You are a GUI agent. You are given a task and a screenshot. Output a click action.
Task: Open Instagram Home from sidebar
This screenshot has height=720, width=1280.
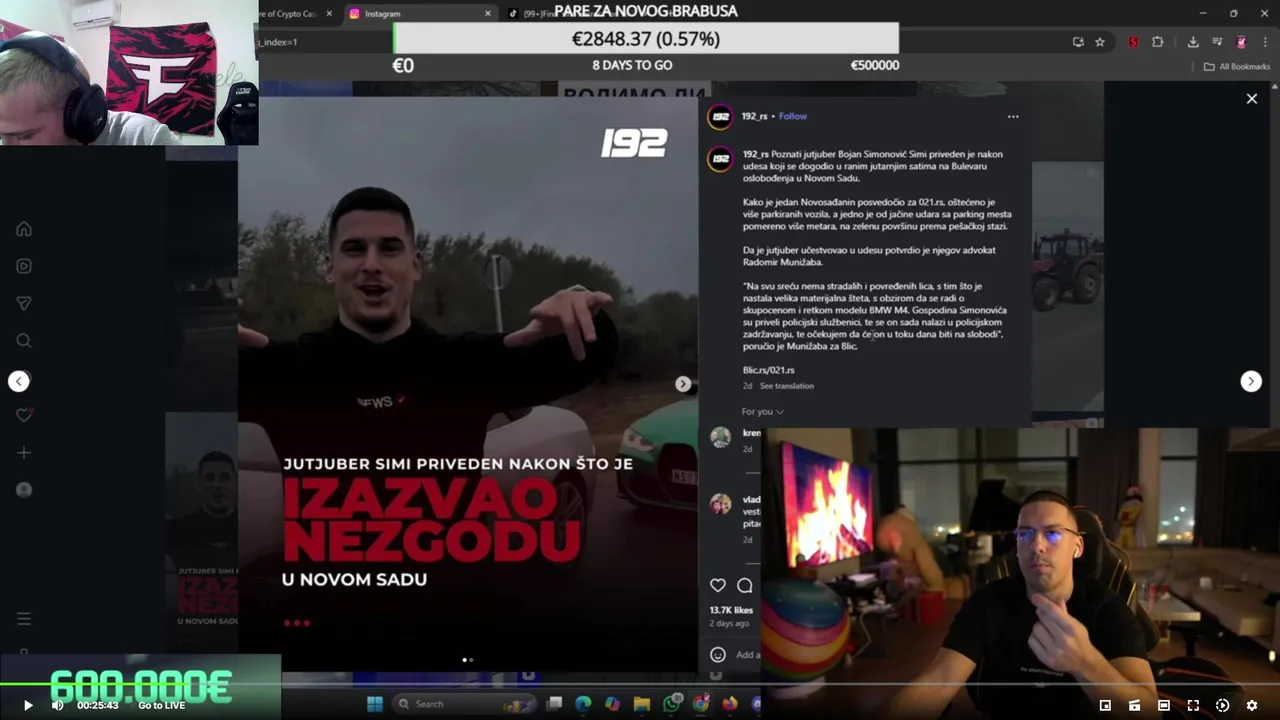[x=24, y=229]
